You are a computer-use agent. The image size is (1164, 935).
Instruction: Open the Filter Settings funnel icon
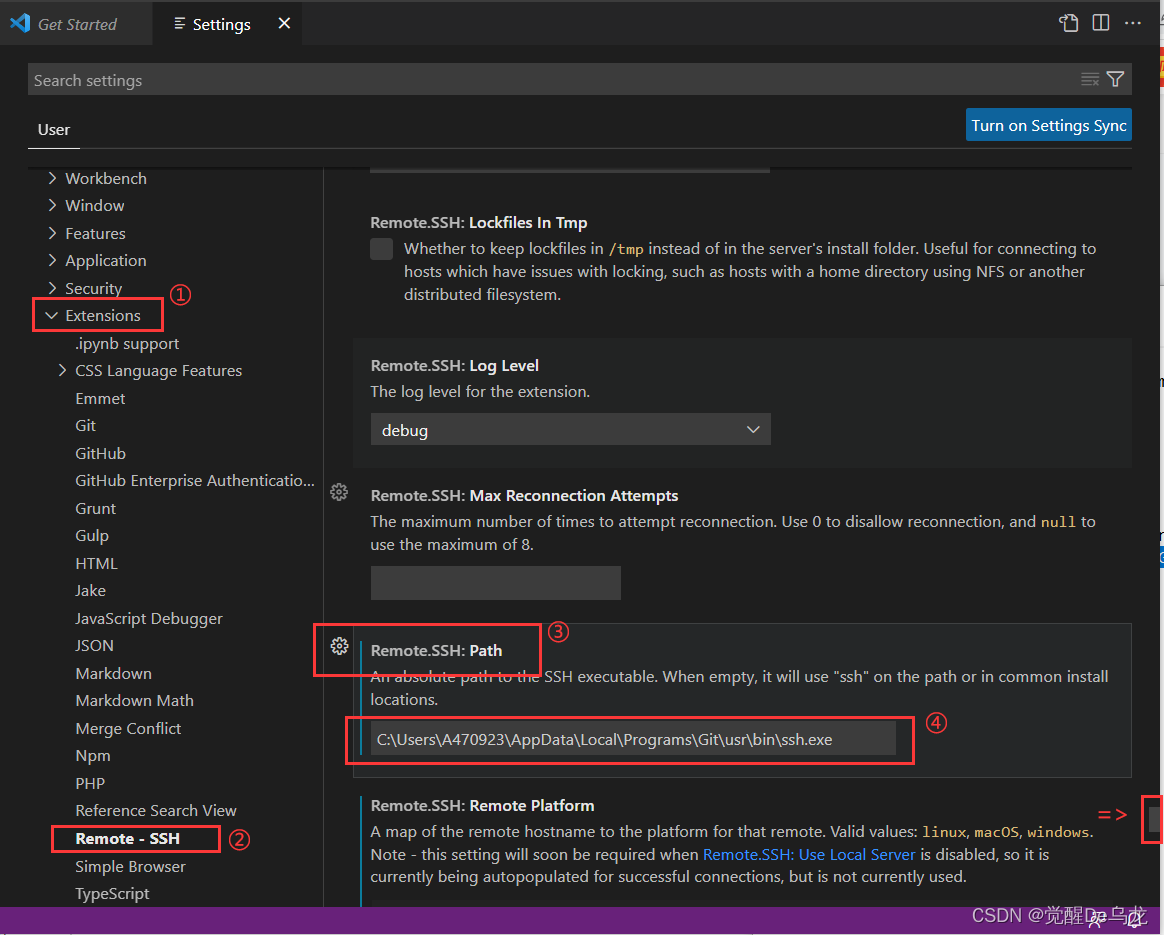pos(1115,79)
